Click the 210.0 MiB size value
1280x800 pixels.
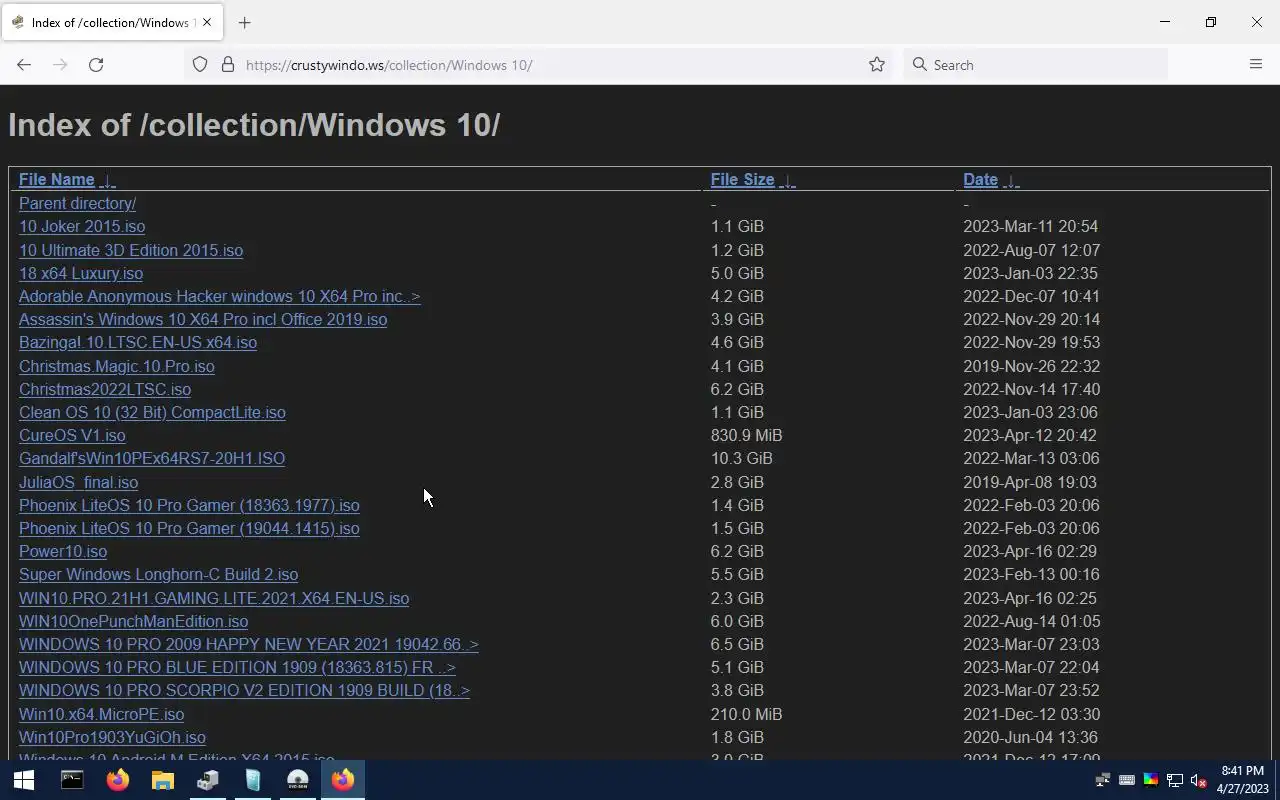point(747,714)
